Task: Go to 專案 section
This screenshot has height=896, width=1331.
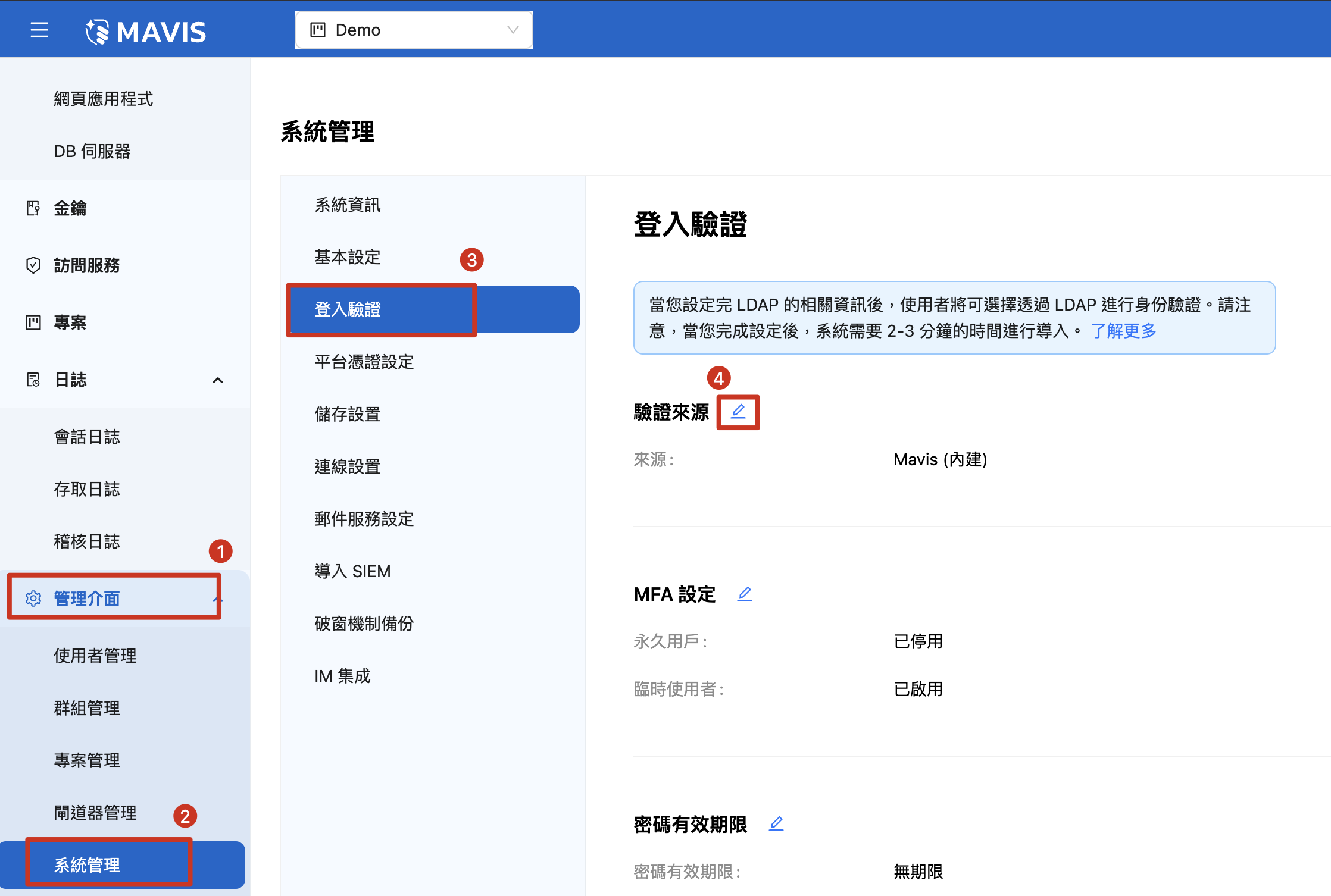Action: click(70, 322)
